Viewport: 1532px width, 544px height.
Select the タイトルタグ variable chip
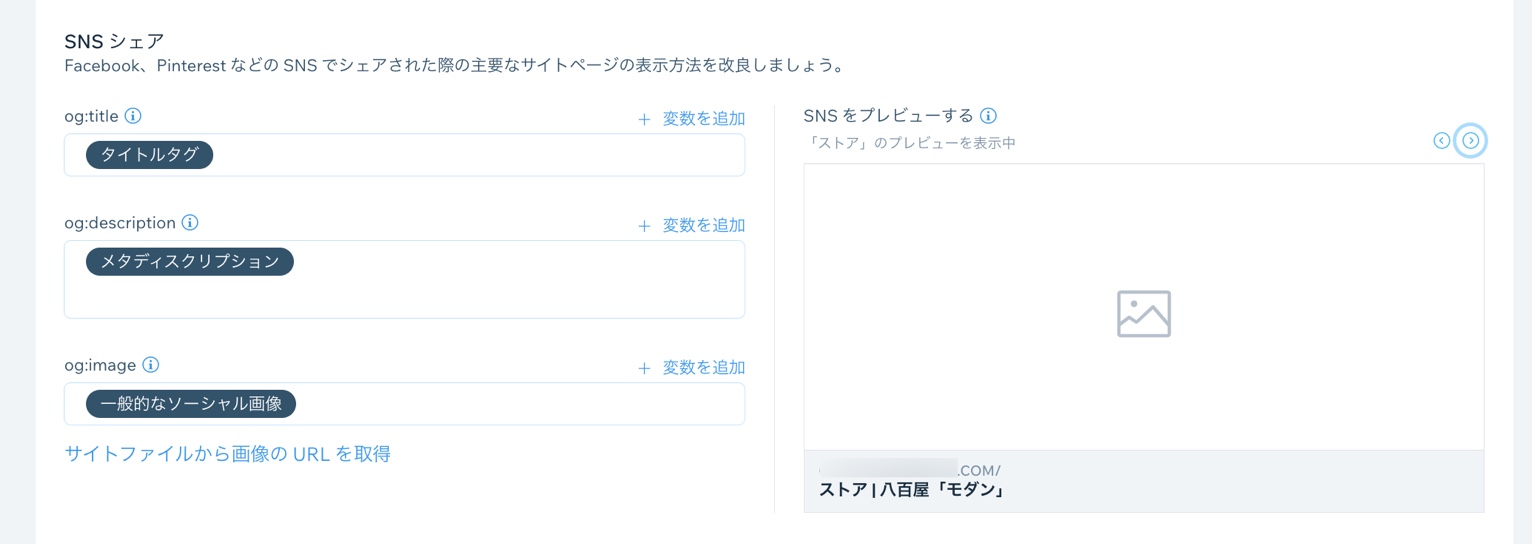click(150, 155)
